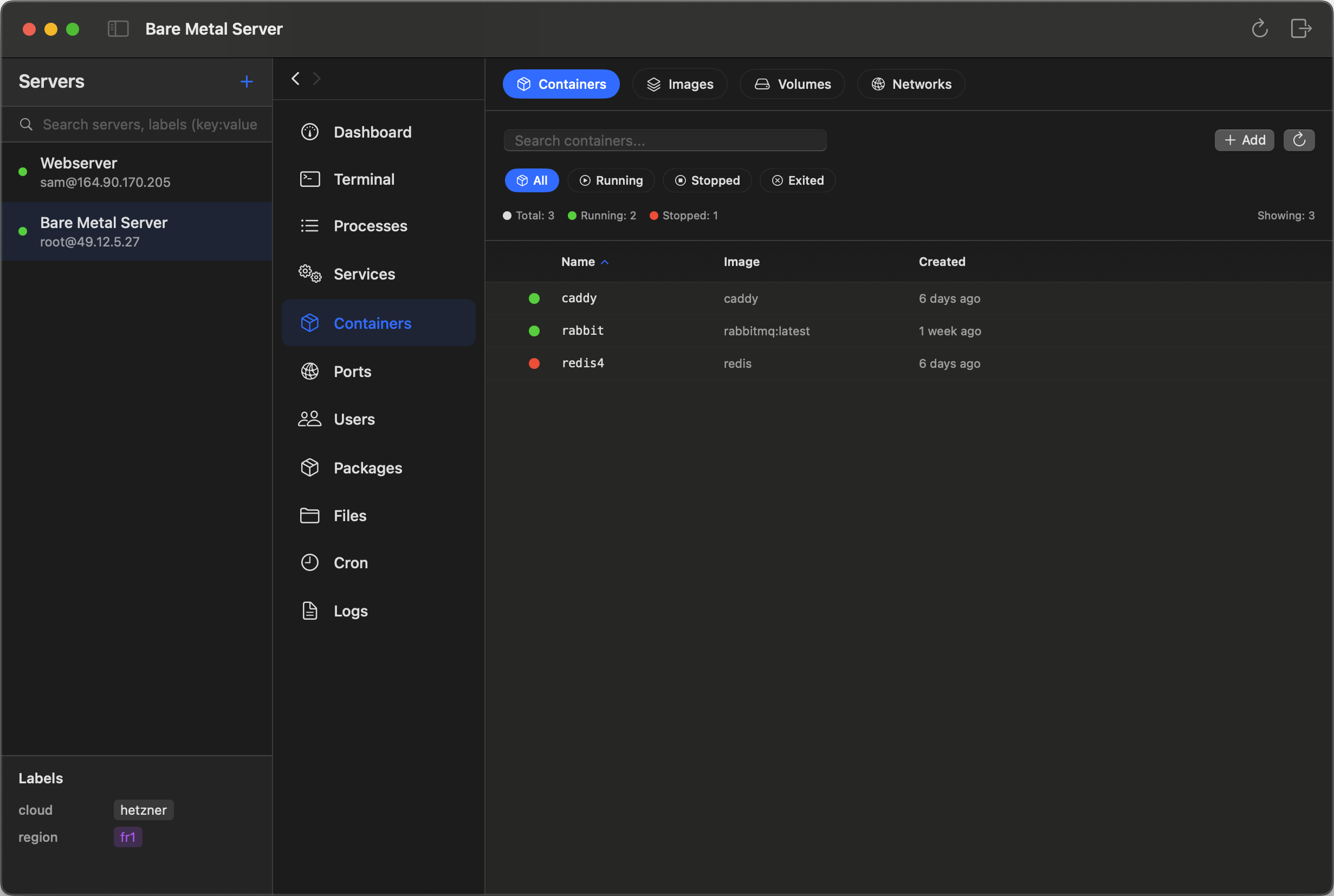Select the All filter chip

click(x=532, y=180)
